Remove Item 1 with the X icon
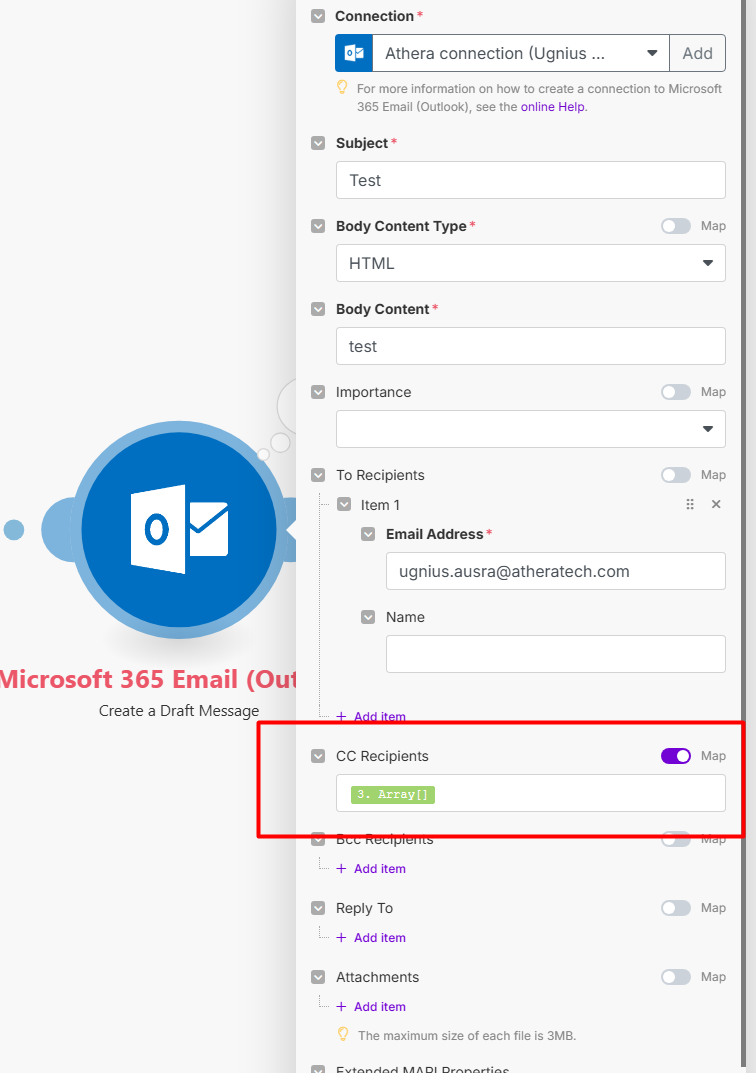 716,504
